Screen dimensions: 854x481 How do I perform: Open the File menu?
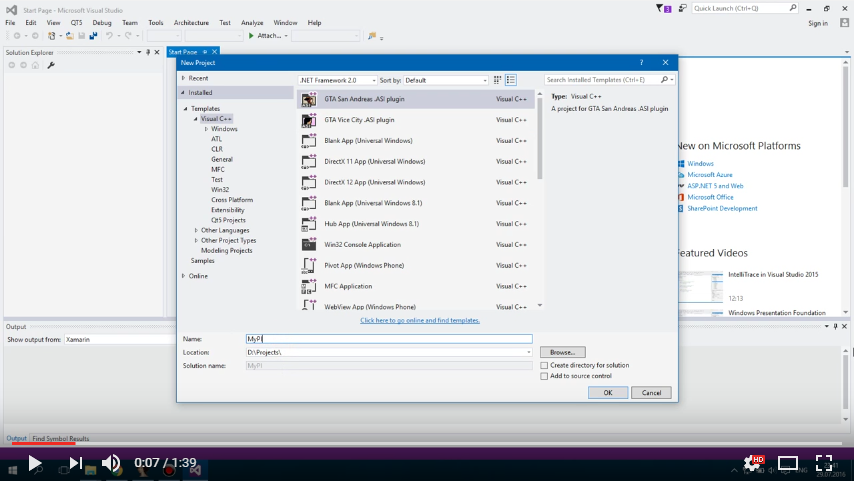(10, 23)
